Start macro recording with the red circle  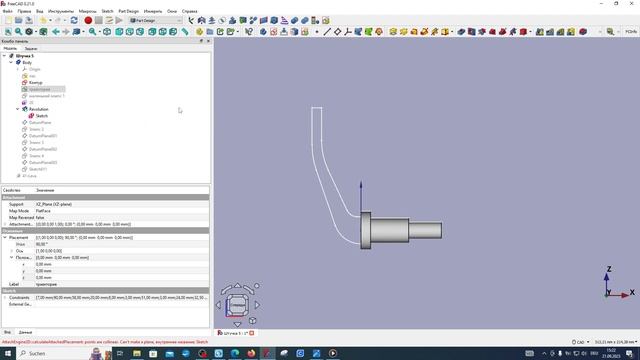tap(88, 20)
